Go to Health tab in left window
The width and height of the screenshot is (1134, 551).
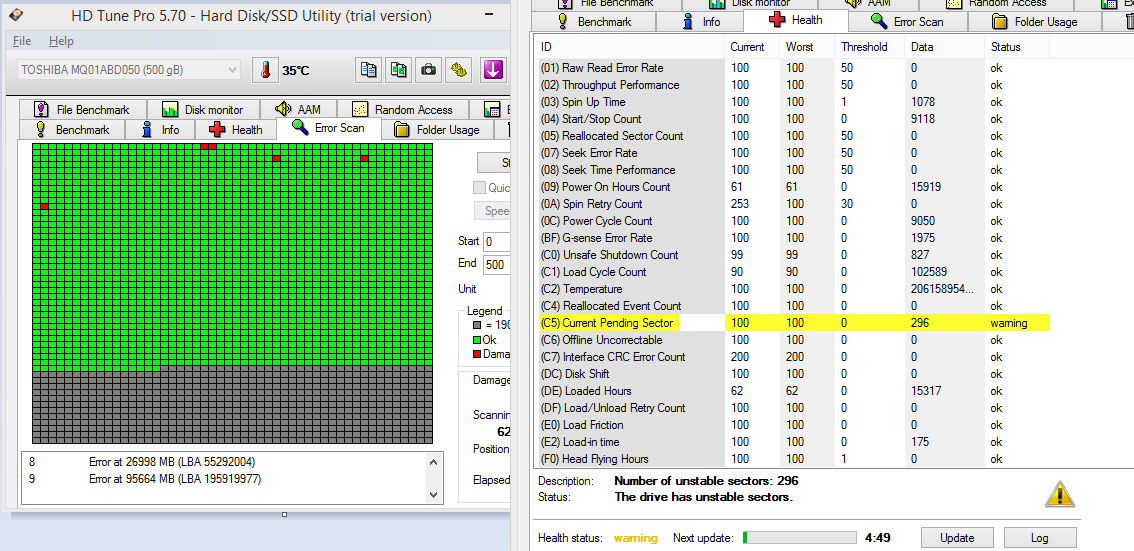[x=236, y=129]
